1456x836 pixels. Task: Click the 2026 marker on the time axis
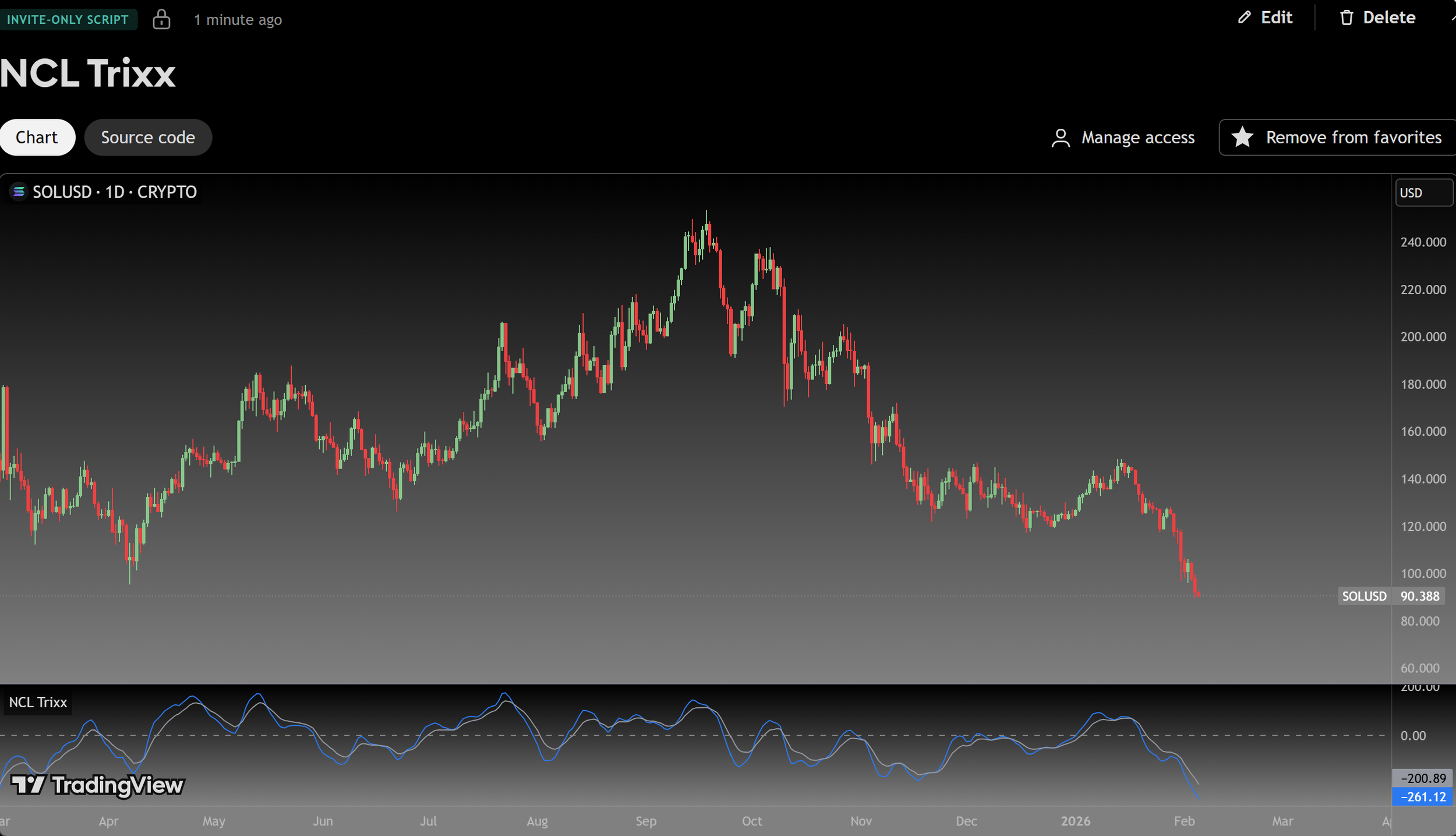click(1075, 821)
